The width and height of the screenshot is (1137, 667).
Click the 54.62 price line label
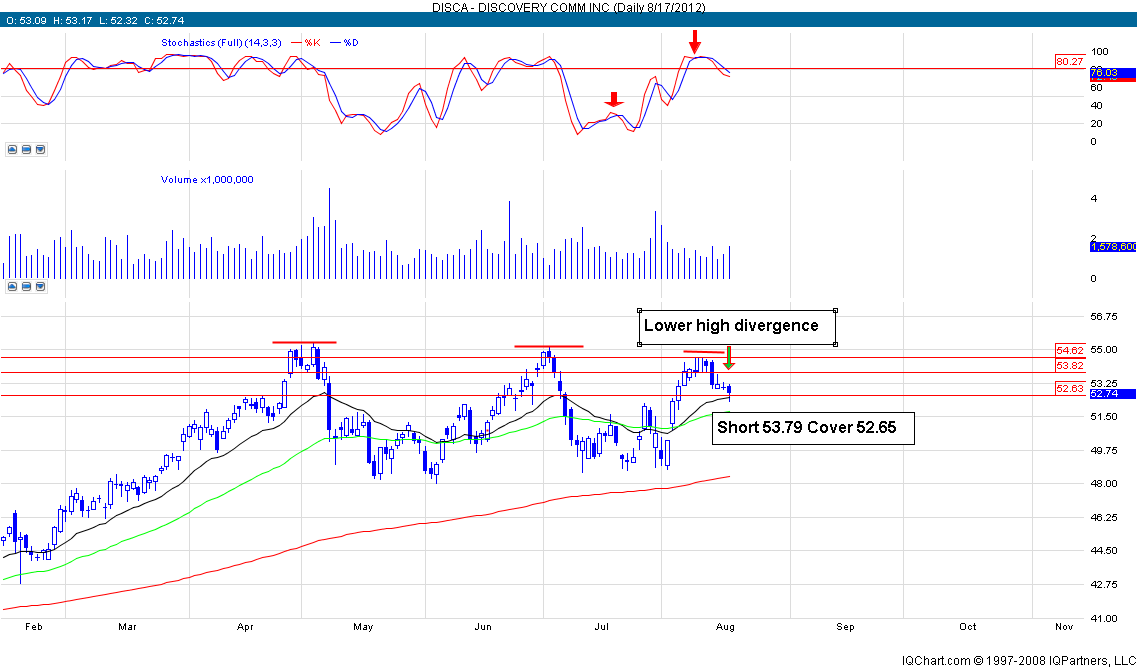point(1069,351)
